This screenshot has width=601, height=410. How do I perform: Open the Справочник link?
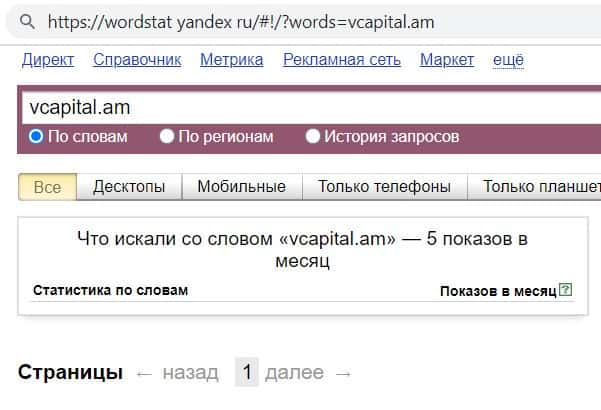[137, 60]
